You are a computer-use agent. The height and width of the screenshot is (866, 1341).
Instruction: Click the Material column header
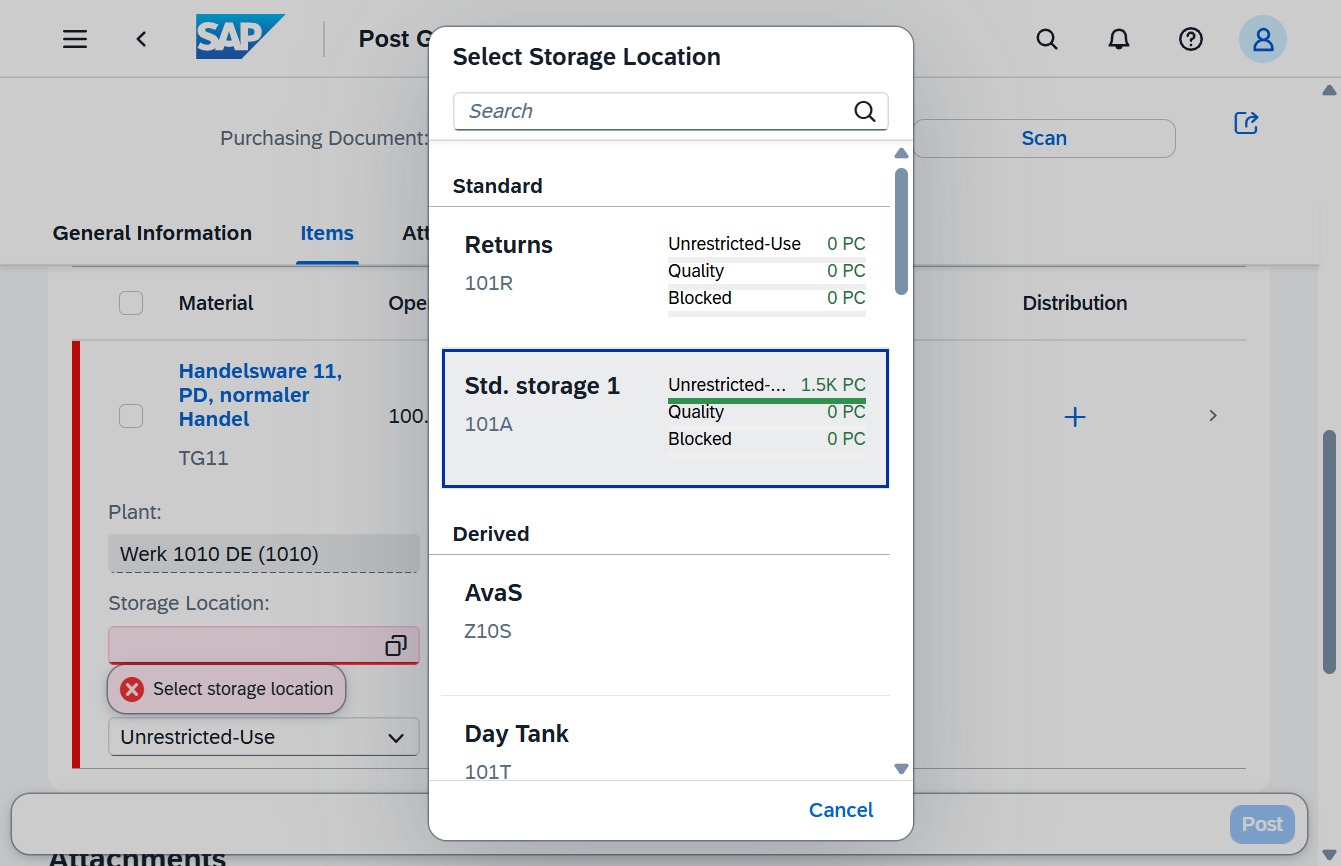click(216, 303)
